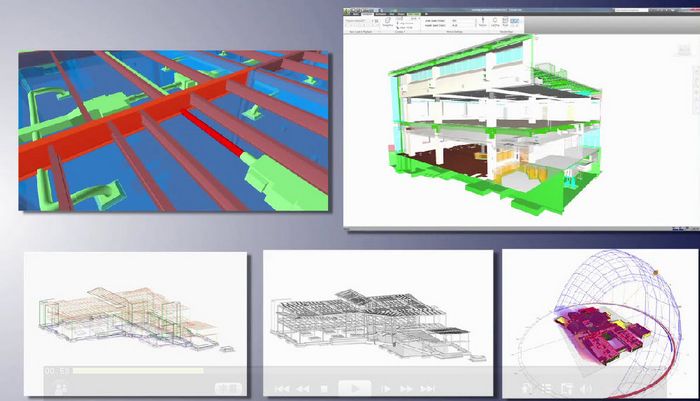
Task: Select the green-highlighted ribbon tab
Action: (413, 14)
